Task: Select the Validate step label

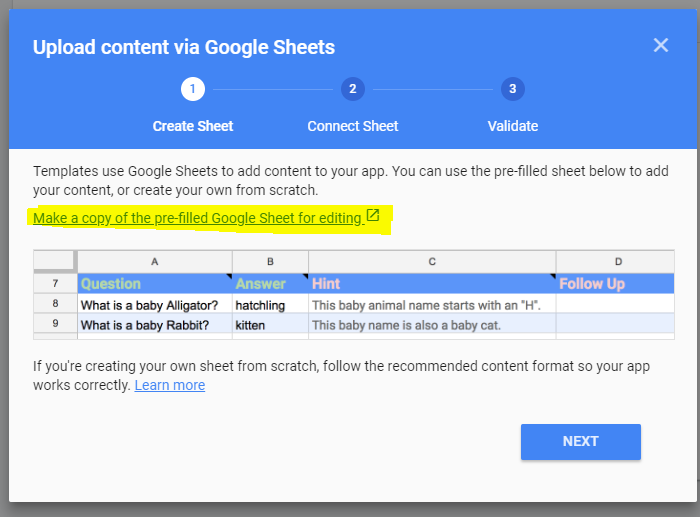Action: click(512, 126)
